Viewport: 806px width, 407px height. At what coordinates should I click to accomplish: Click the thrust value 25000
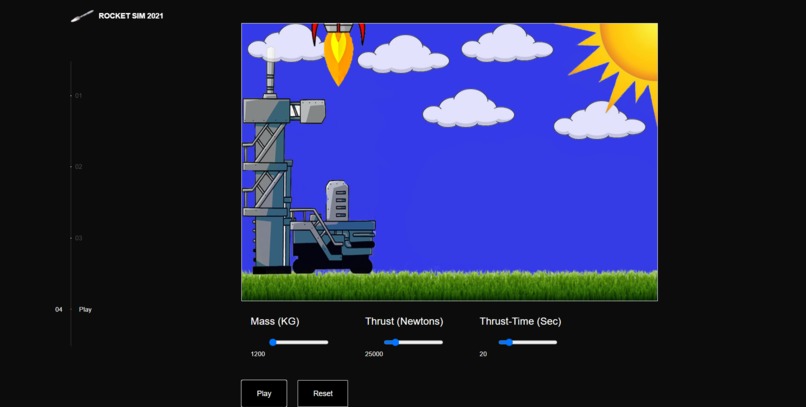[374, 354]
